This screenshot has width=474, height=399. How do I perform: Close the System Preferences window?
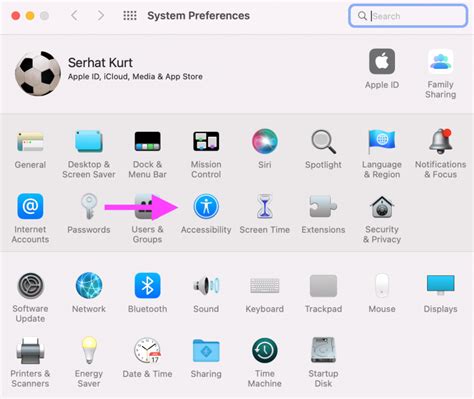(16, 16)
